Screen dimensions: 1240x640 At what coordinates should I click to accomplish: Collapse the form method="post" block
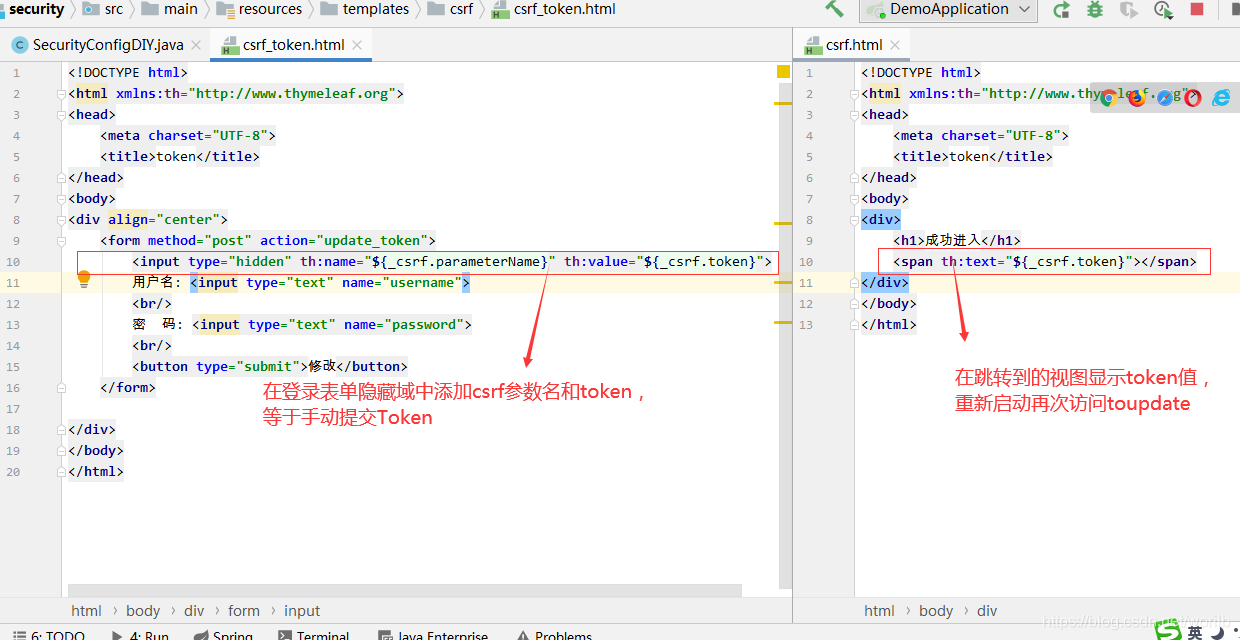coord(62,241)
